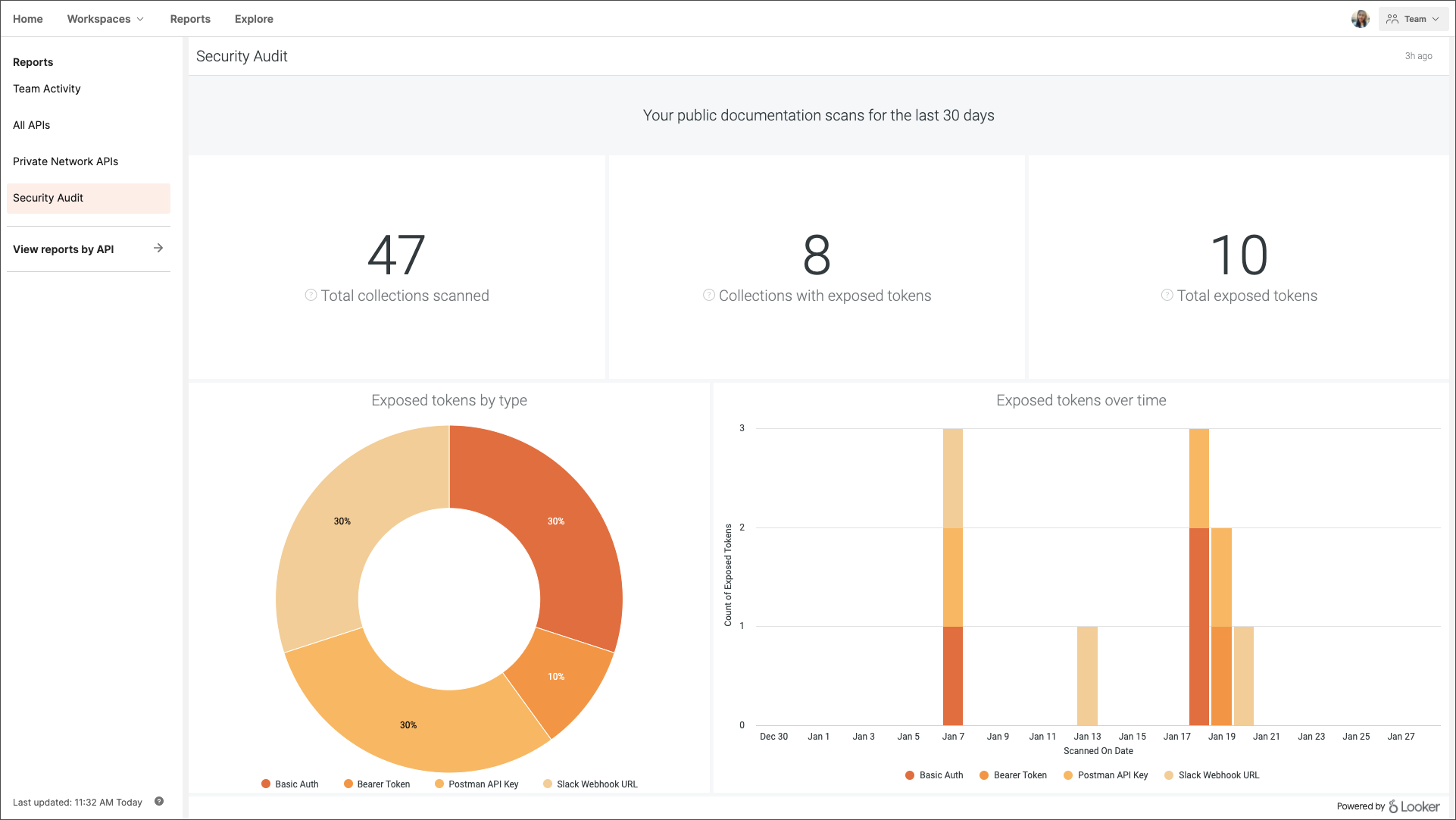
Task: Expand the Workspaces dropdown
Action: (105, 19)
